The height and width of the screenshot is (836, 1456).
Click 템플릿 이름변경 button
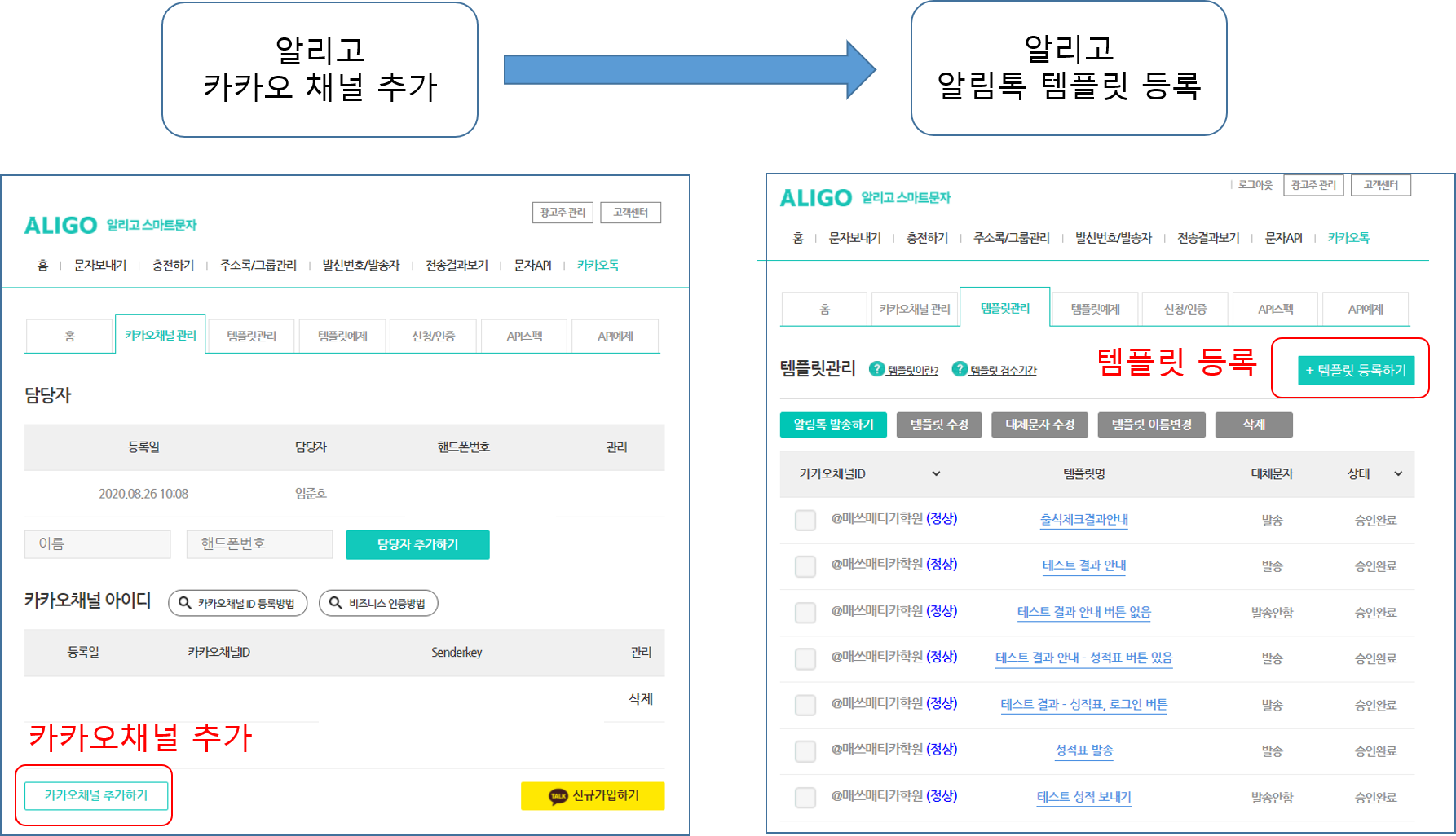[1151, 425]
